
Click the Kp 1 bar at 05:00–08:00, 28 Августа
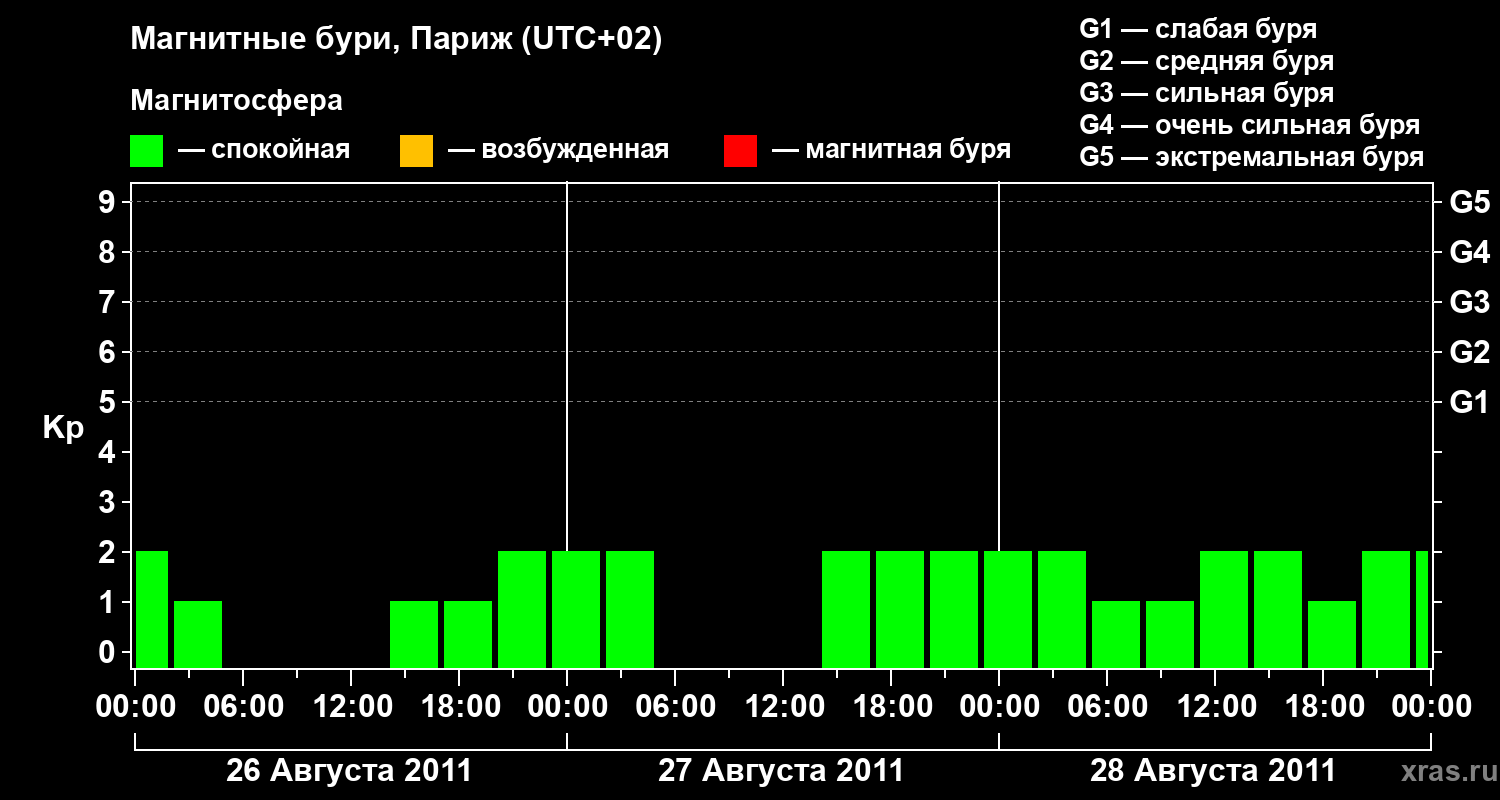[1116, 634]
